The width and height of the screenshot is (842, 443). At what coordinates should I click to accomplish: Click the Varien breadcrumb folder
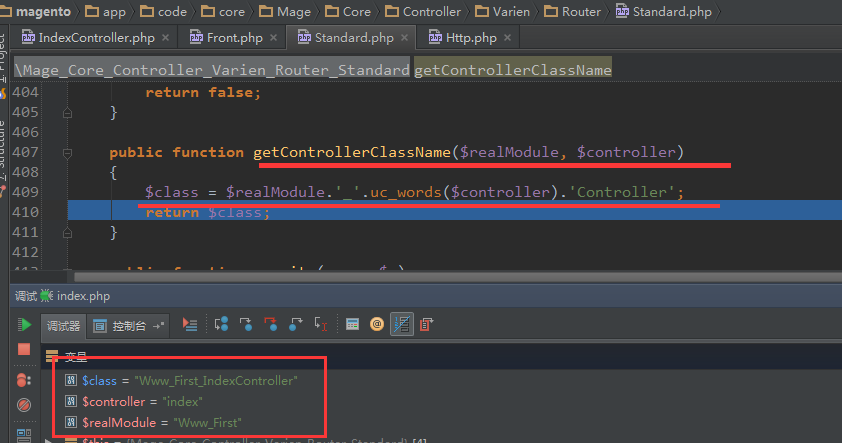point(502,11)
